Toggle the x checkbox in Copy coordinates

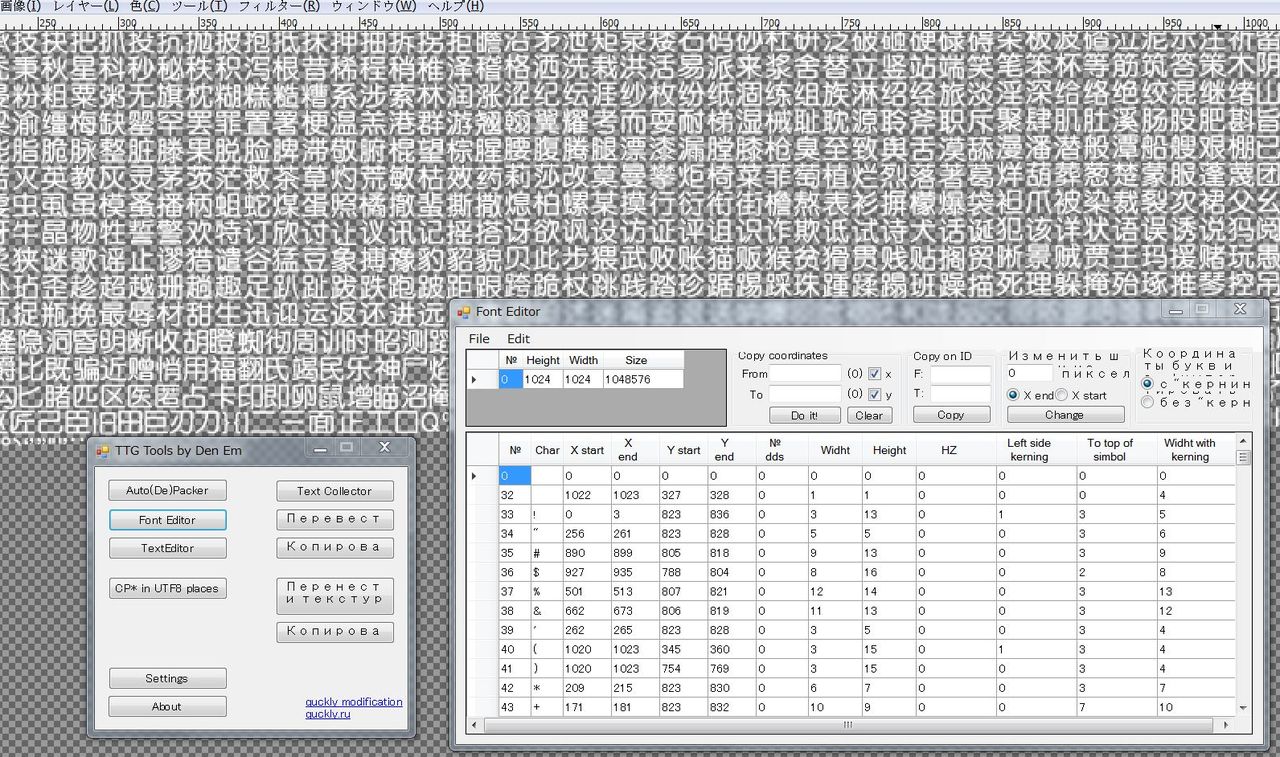(x=874, y=373)
